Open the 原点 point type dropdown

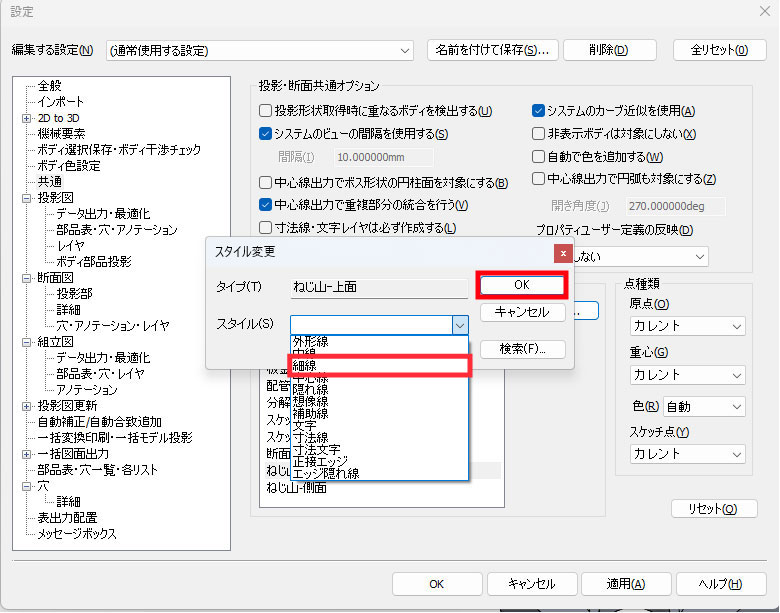tap(687, 326)
